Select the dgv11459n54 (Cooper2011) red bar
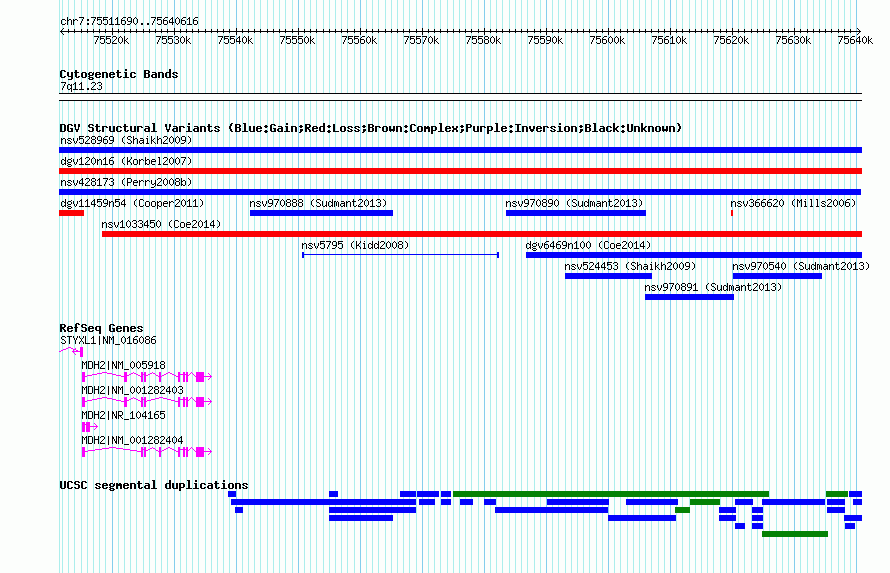This screenshot has width=890, height=573. [x=72, y=213]
